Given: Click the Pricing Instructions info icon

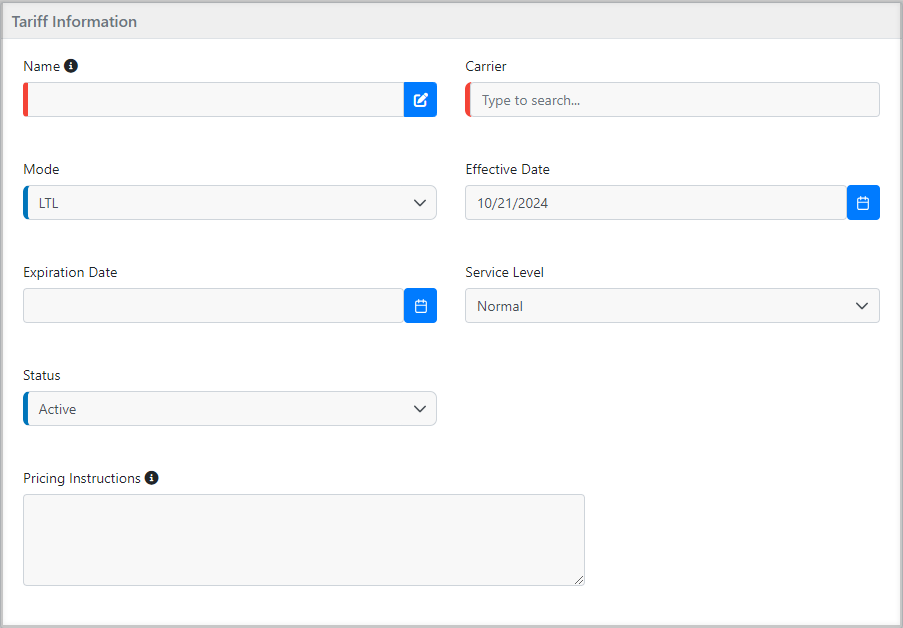Looking at the screenshot, I should pyautogui.click(x=151, y=478).
